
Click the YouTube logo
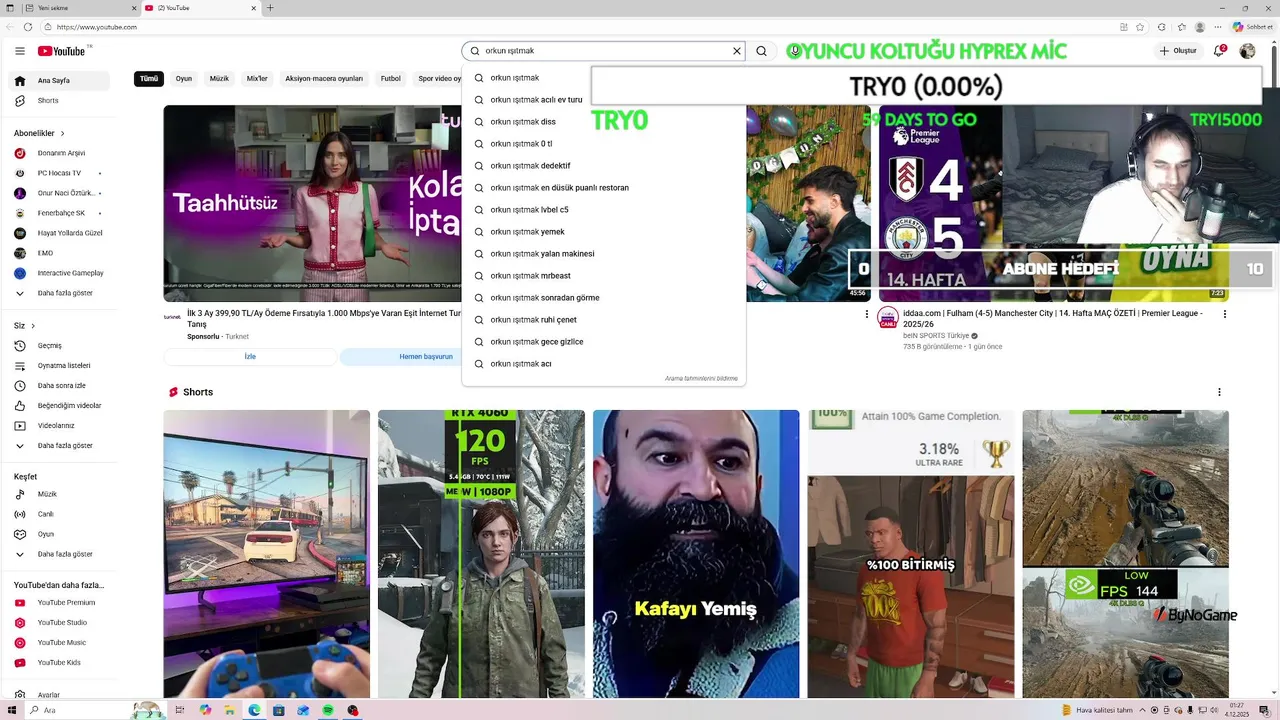click(x=62, y=51)
